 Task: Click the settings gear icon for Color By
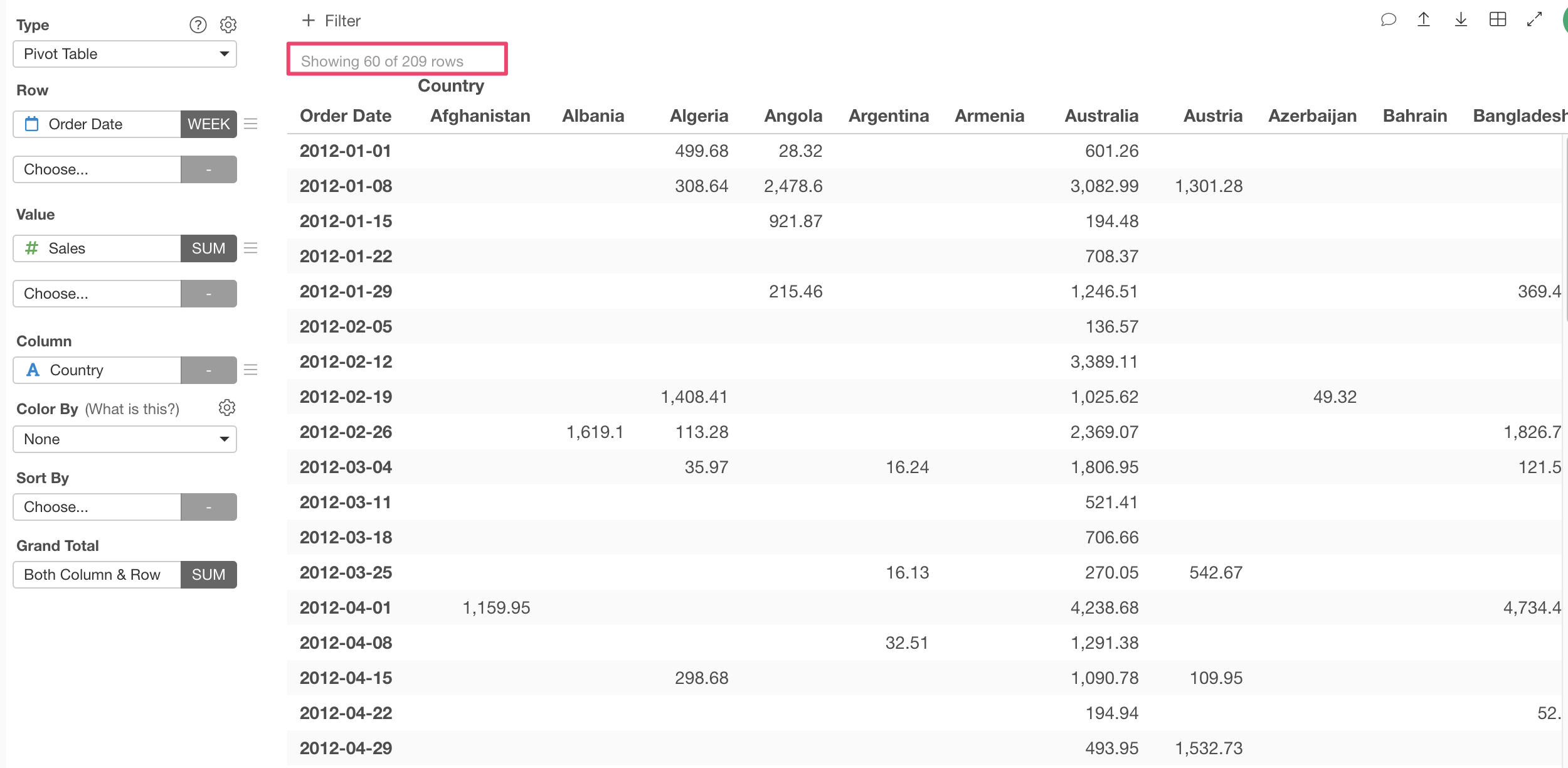pyautogui.click(x=228, y=408)
